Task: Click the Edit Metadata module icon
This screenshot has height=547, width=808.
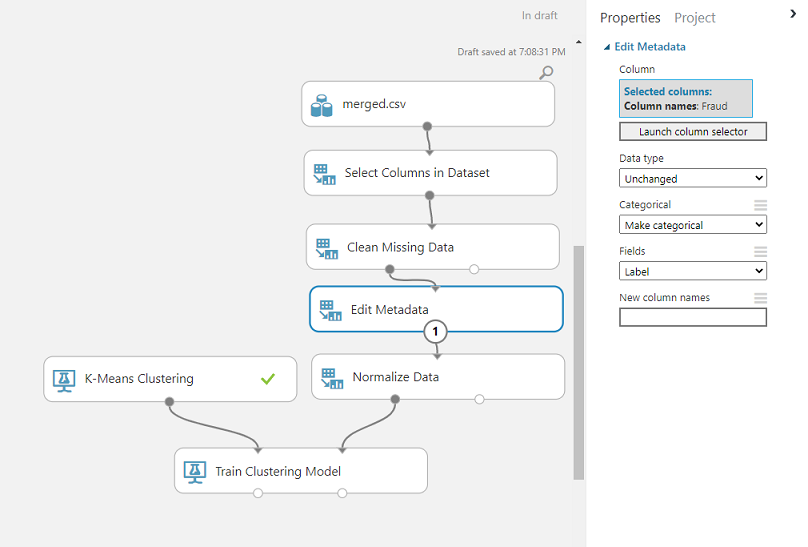Action: pyautogui.click(x=330, y=310)
